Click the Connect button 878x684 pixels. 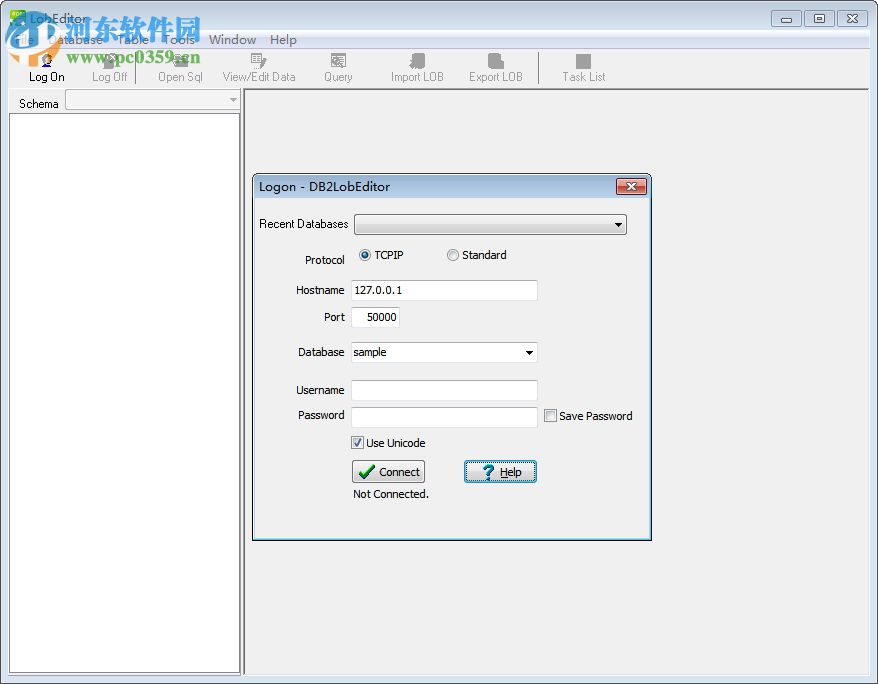coord(388,471)
